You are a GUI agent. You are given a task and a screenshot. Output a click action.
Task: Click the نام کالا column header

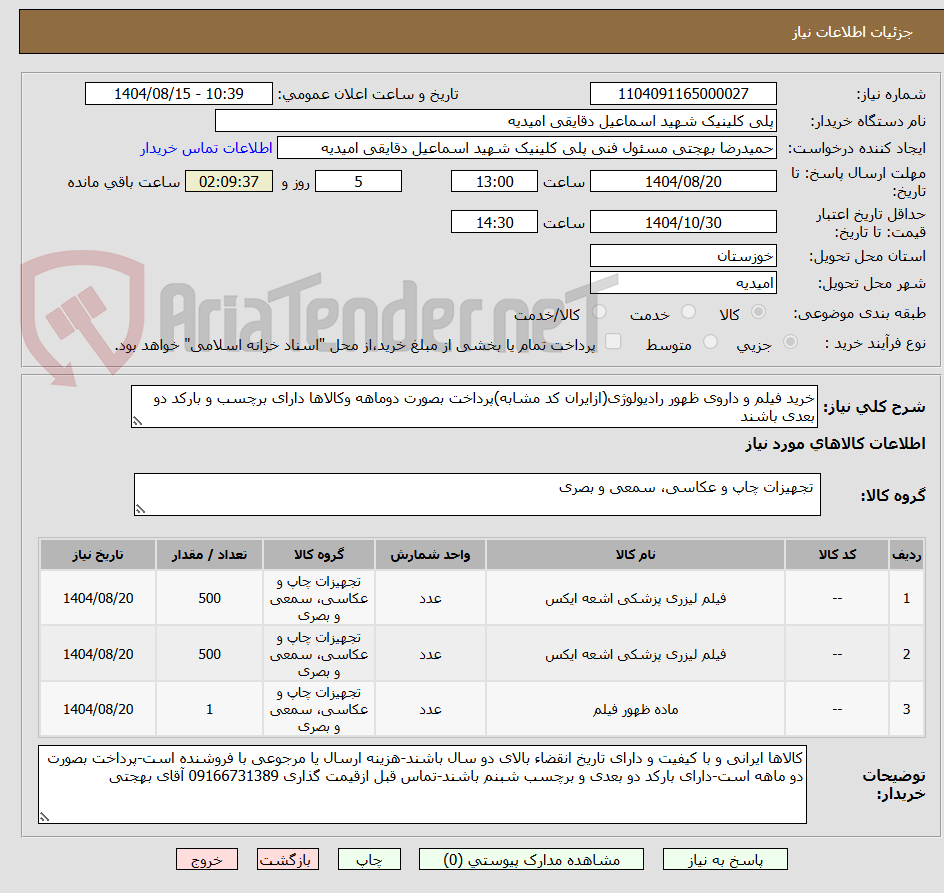[x=635, y=555]
